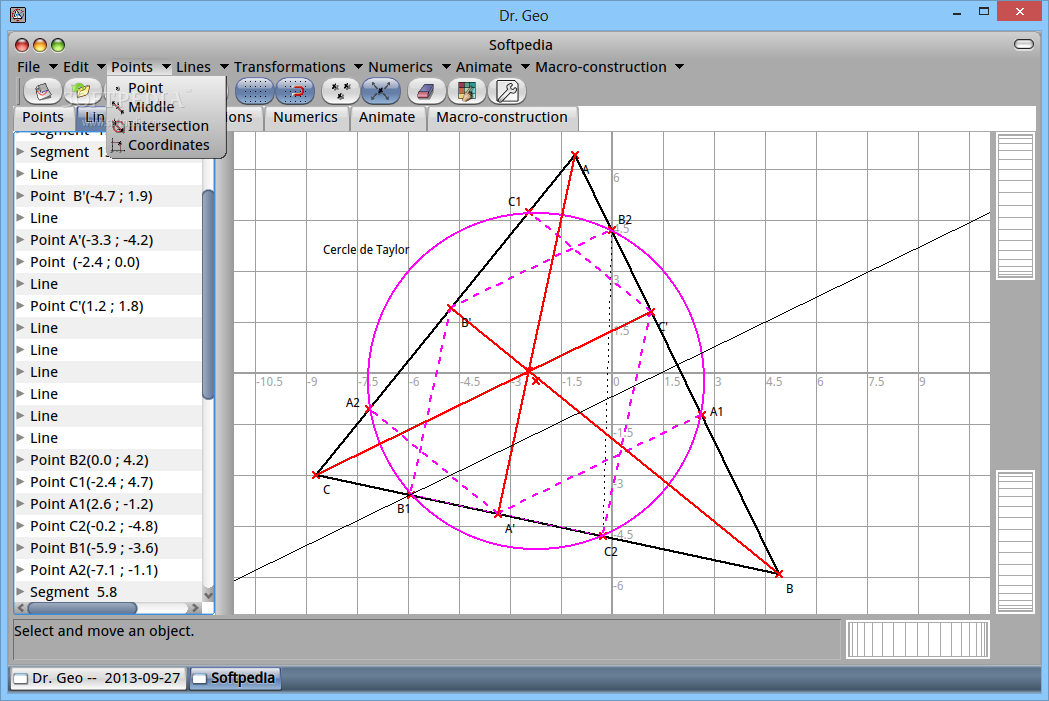
Task: Choose Point from the Points menu
Action: (145, 88)
